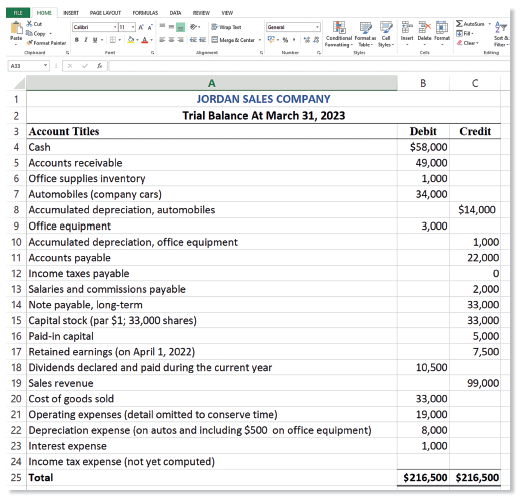Align text left horizontally

click(x=162, y=40)
